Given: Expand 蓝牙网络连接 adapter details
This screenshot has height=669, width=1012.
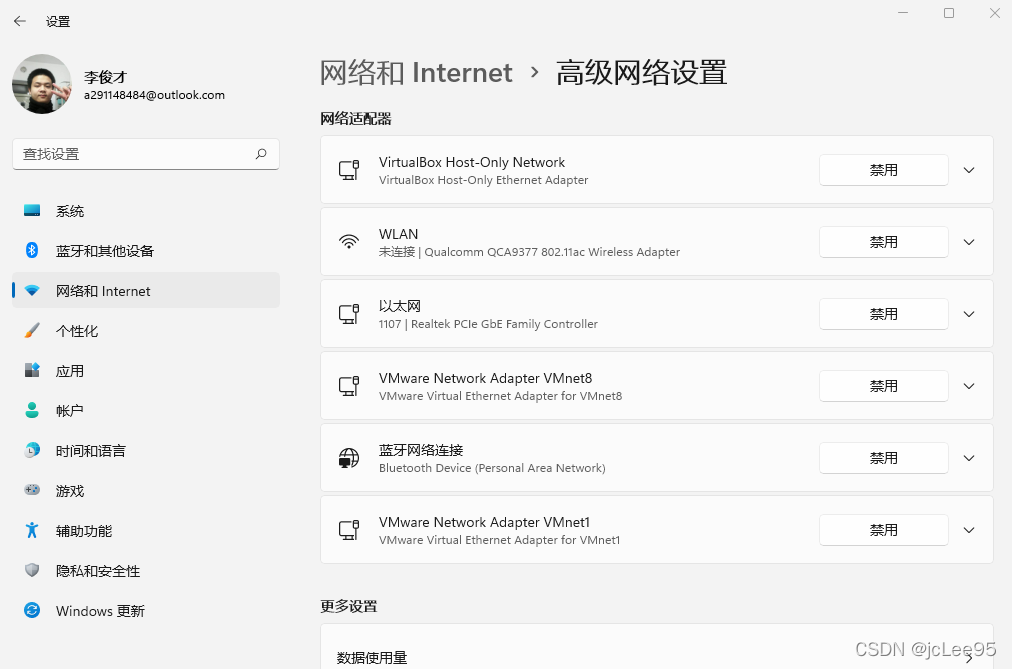Looking at the screenshot, I should (x=969, y=458).
